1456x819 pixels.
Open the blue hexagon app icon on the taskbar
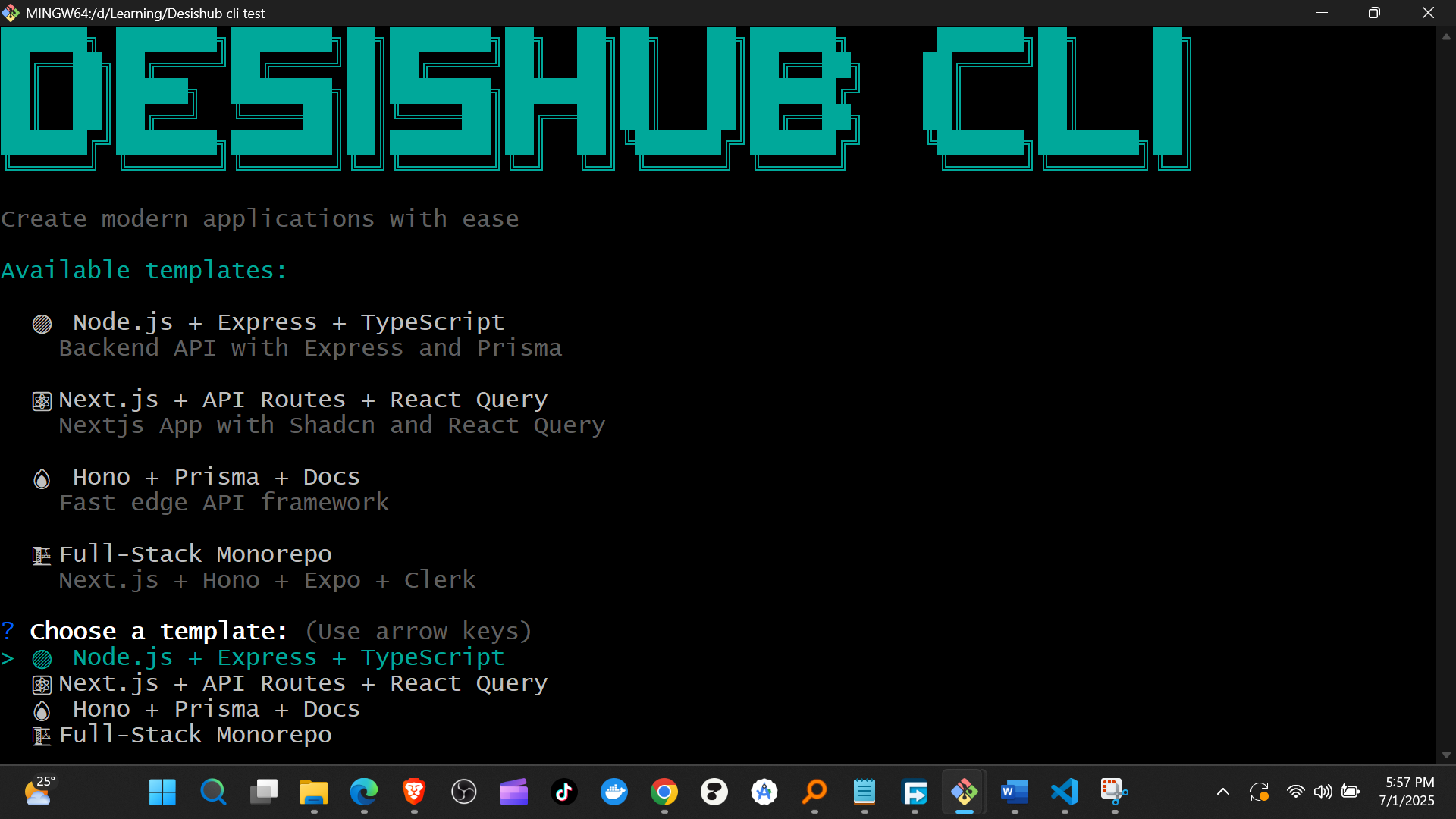[764, 792]
